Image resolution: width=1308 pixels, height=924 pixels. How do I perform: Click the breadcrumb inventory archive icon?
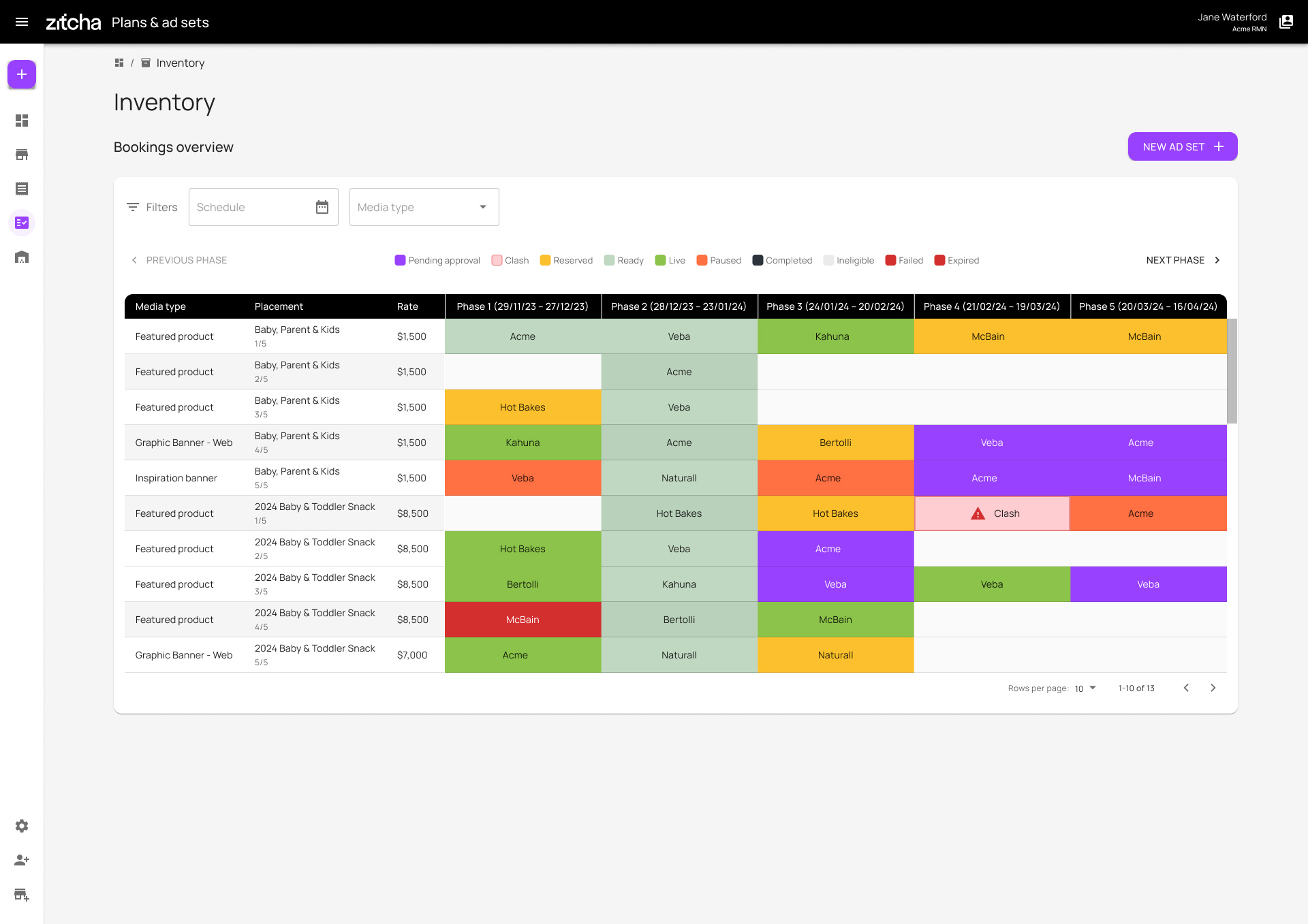coord(146,63)
